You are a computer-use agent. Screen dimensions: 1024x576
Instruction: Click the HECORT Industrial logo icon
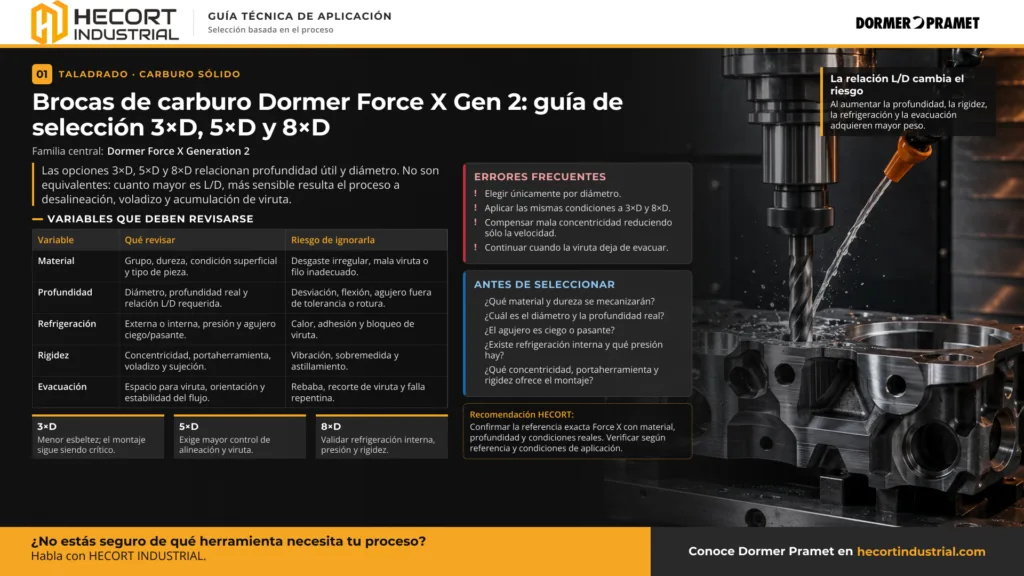pyautogui.click(x=49, y=22)
